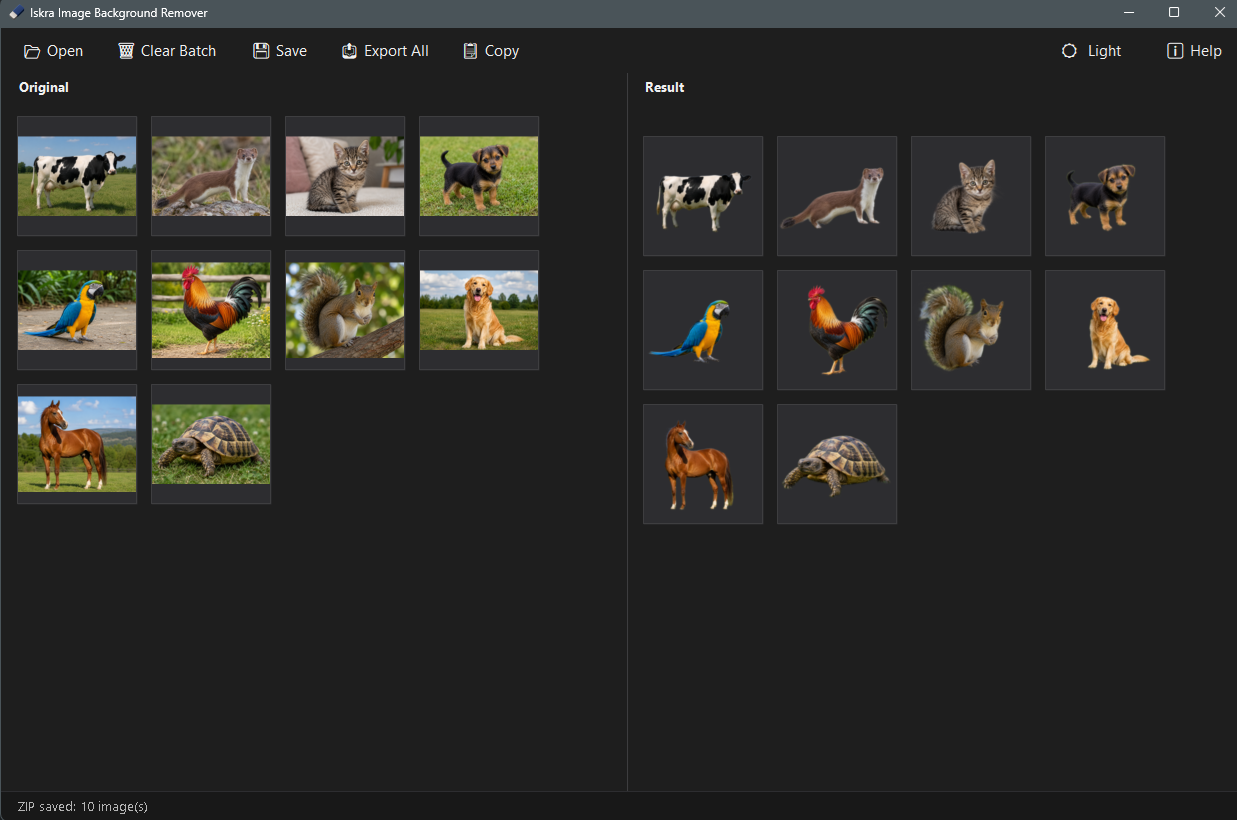Switch theme using the Light icon
This screenshot has width=1237, height=820.
click(1070, 51)
